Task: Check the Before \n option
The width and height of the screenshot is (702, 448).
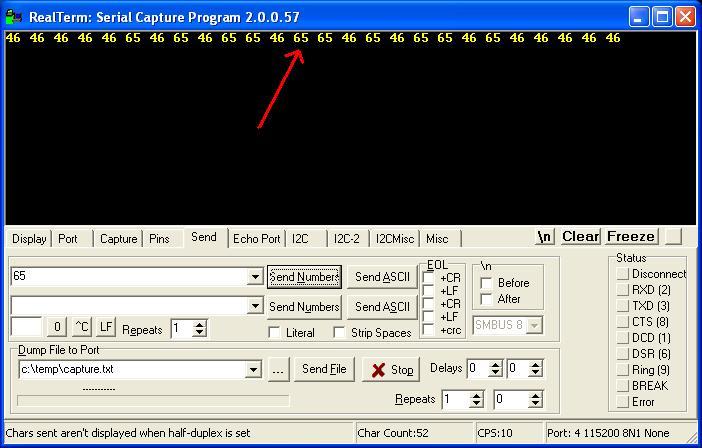Action: [x=486, y=283]
